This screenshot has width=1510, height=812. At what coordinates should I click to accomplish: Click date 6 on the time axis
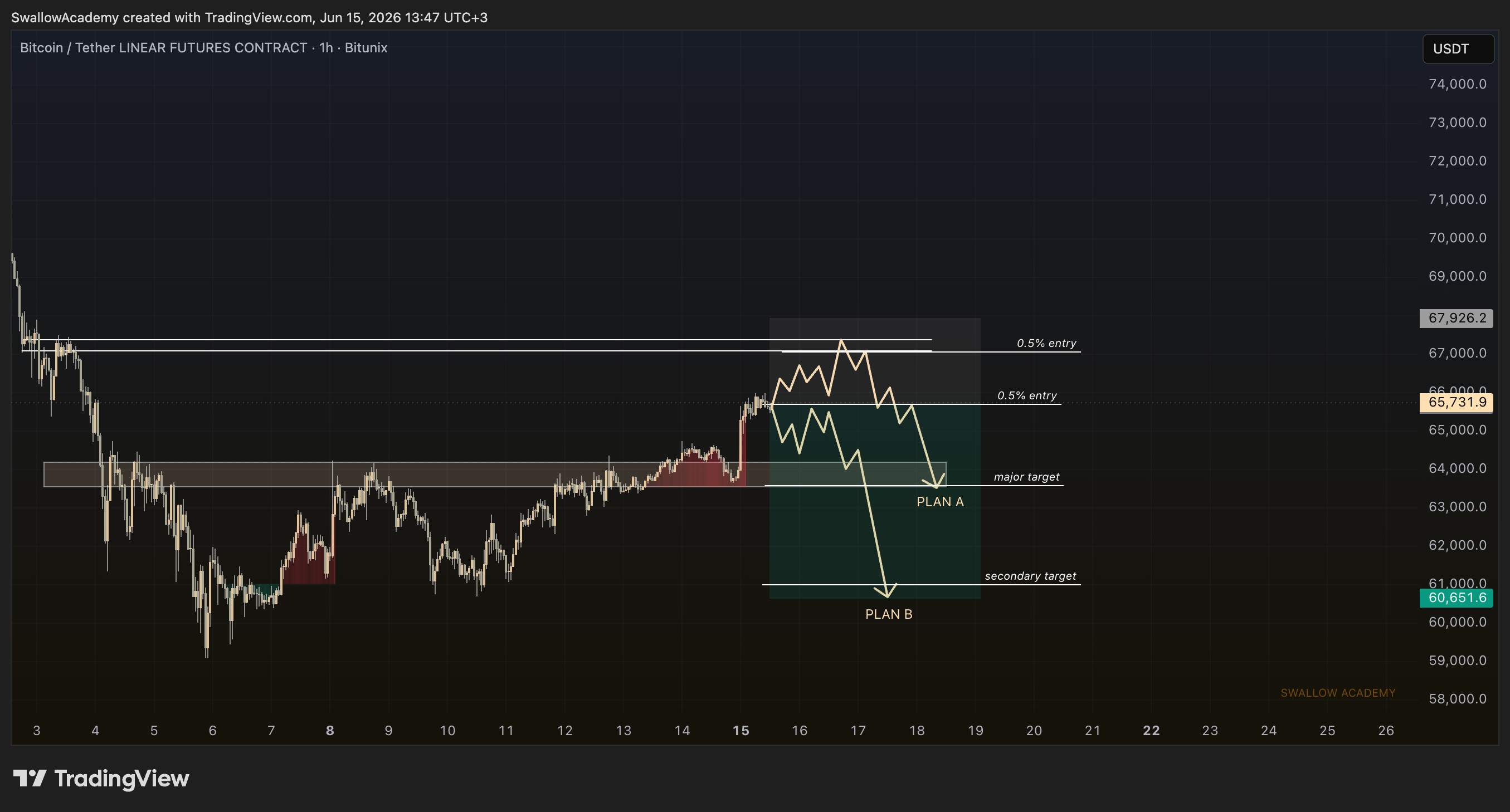(x=213, y=731)
